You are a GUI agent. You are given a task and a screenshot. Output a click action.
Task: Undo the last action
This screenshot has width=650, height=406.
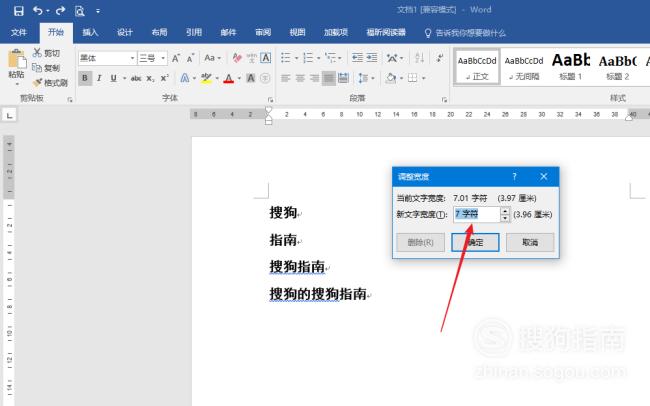pyautogui.click(x=37, y=11)
